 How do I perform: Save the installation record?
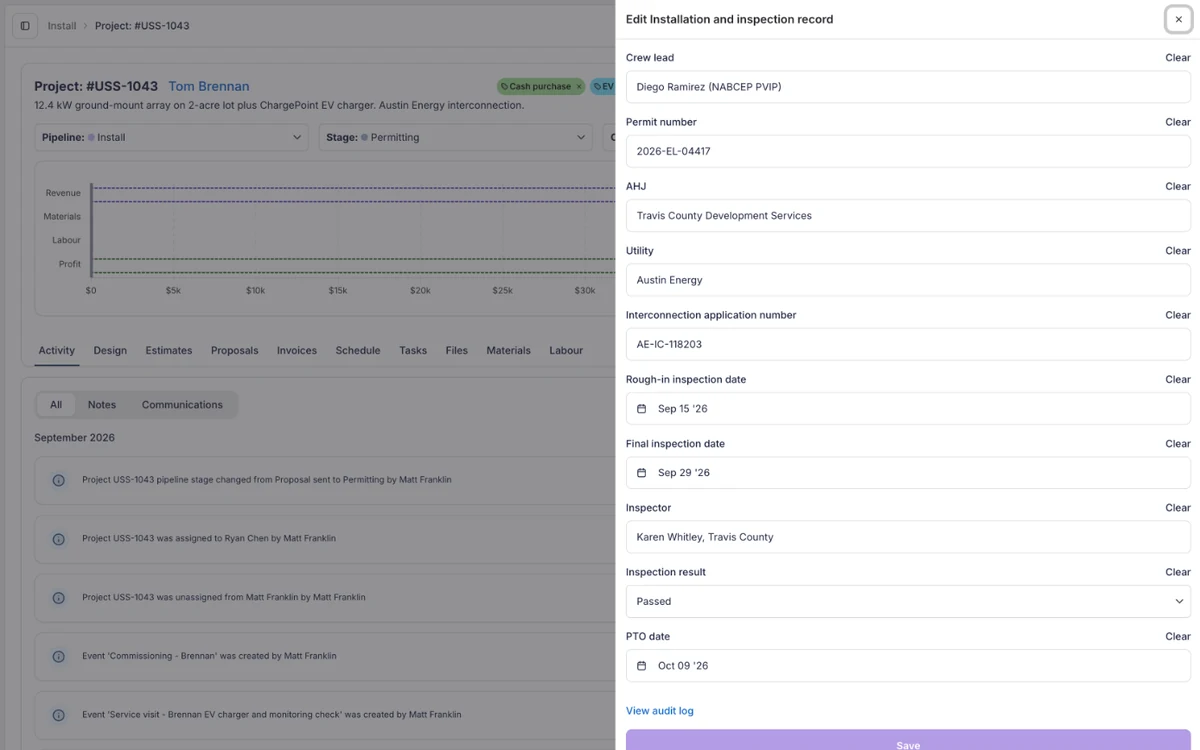click(x=908, y=741)
